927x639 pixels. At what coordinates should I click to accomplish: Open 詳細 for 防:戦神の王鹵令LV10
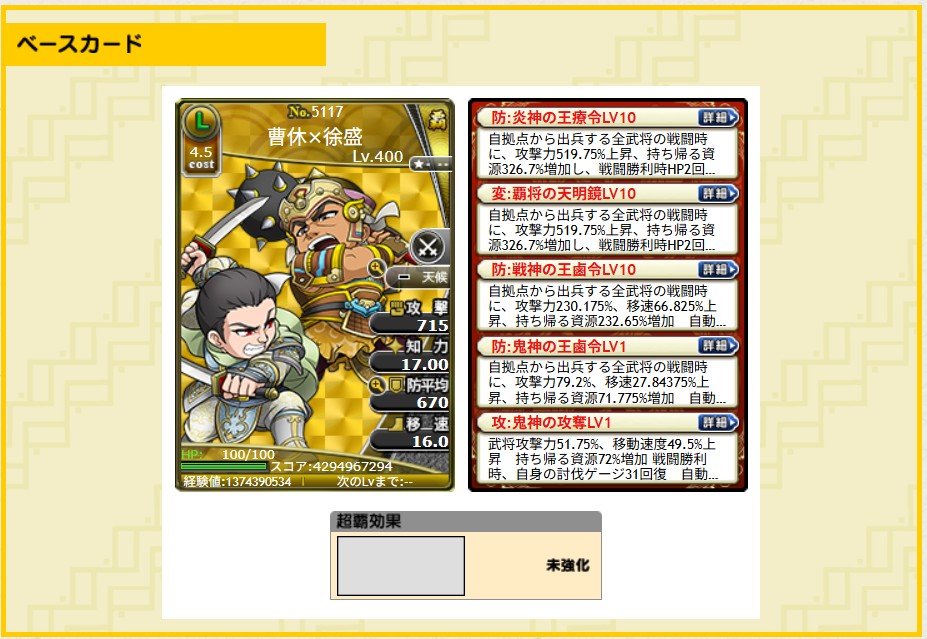point(718,270)
